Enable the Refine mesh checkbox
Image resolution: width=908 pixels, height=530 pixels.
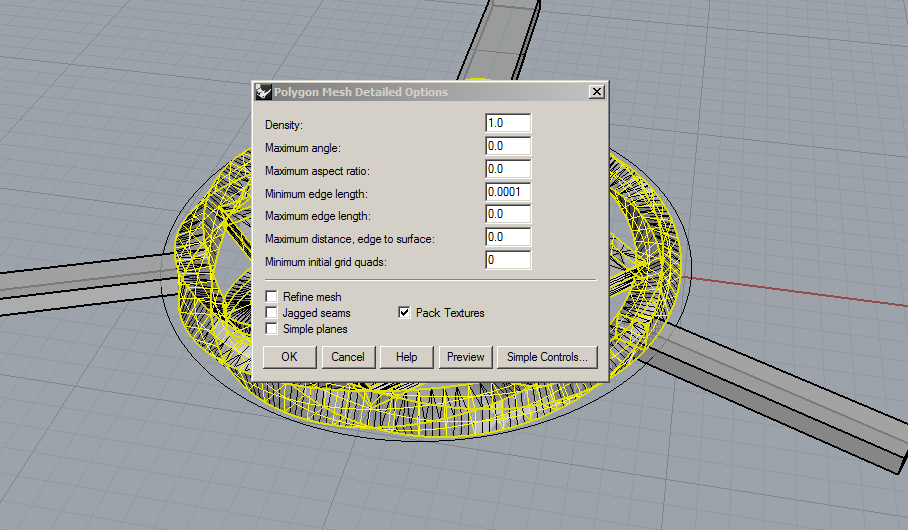point(272,297)
